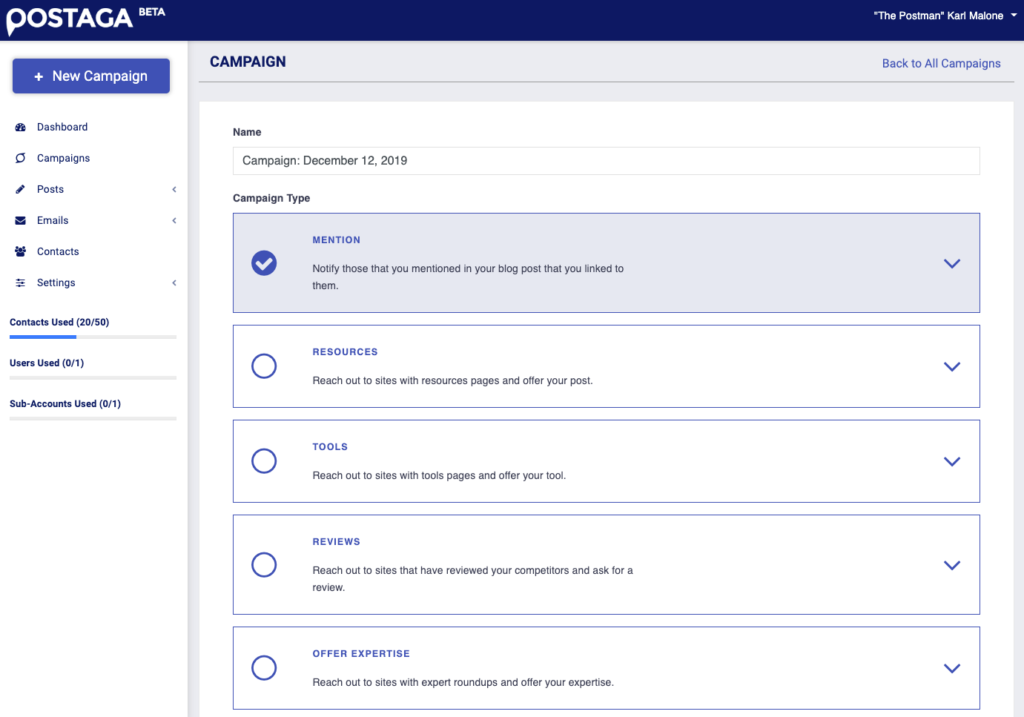Screen dimensions: 1024x717
Task: Open Settings via the sliders icon
Action: pos(20,282)
